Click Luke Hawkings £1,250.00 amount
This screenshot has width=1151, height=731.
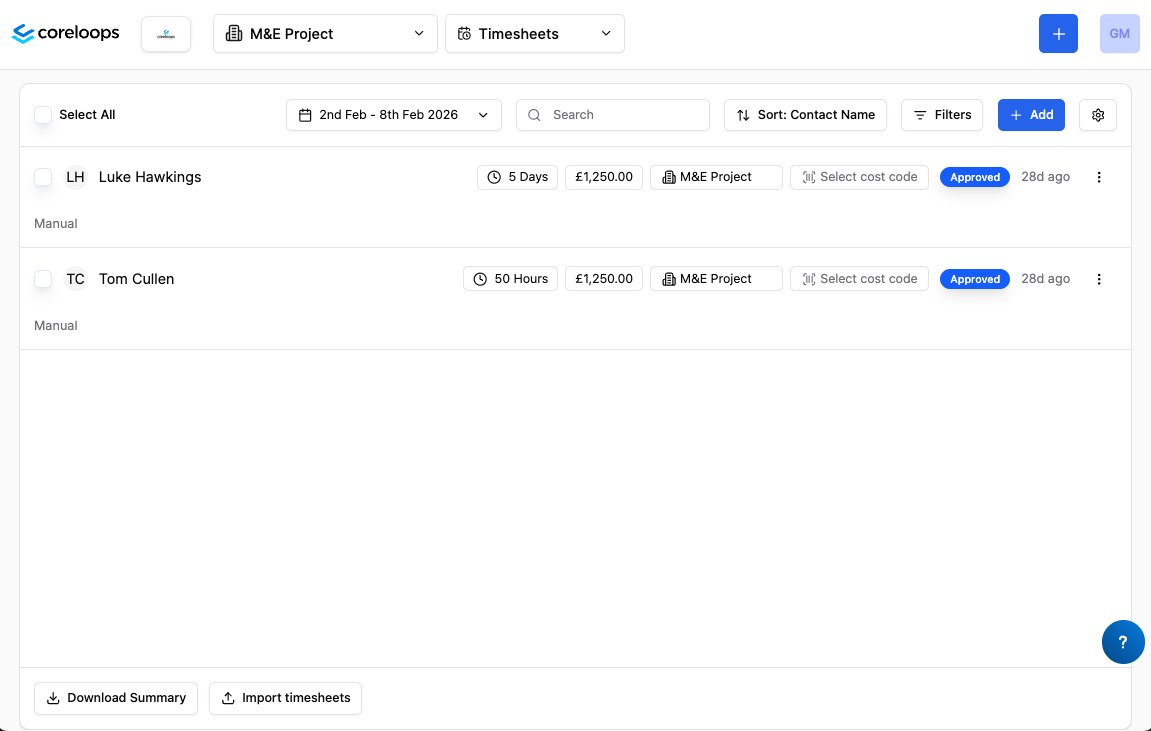pos(603,177)
